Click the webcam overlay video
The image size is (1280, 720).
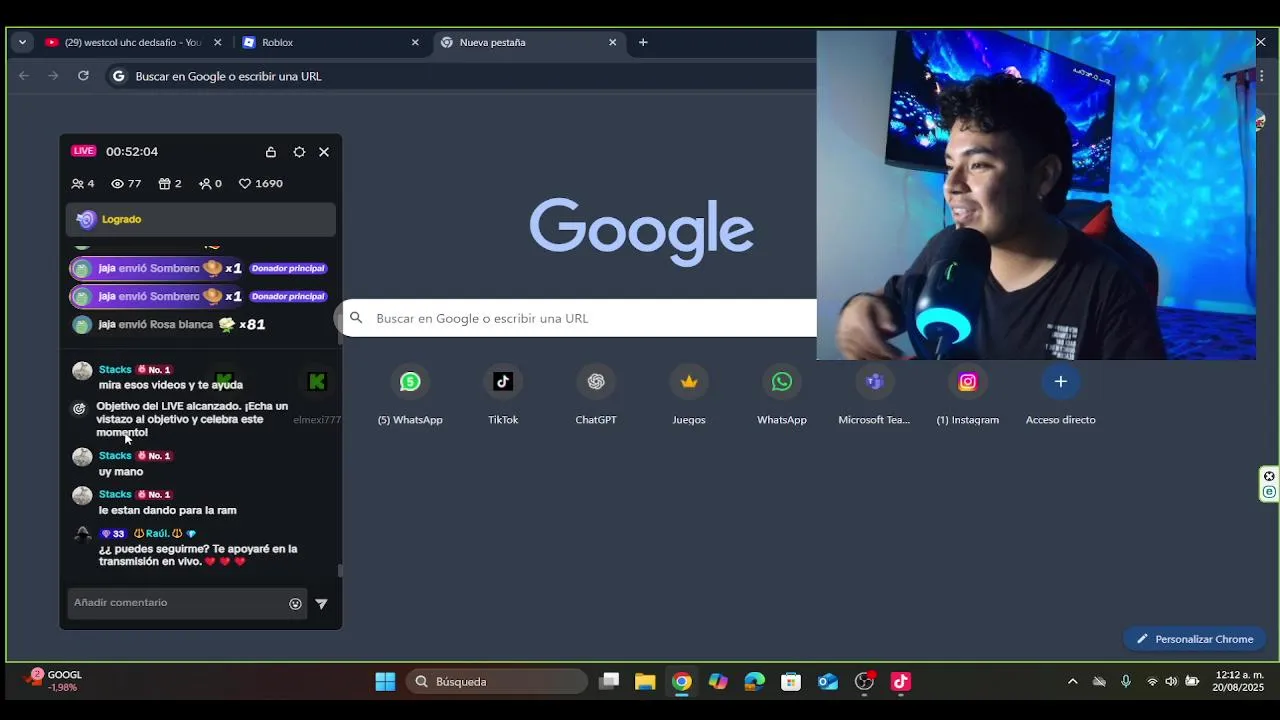(1036, 195)
